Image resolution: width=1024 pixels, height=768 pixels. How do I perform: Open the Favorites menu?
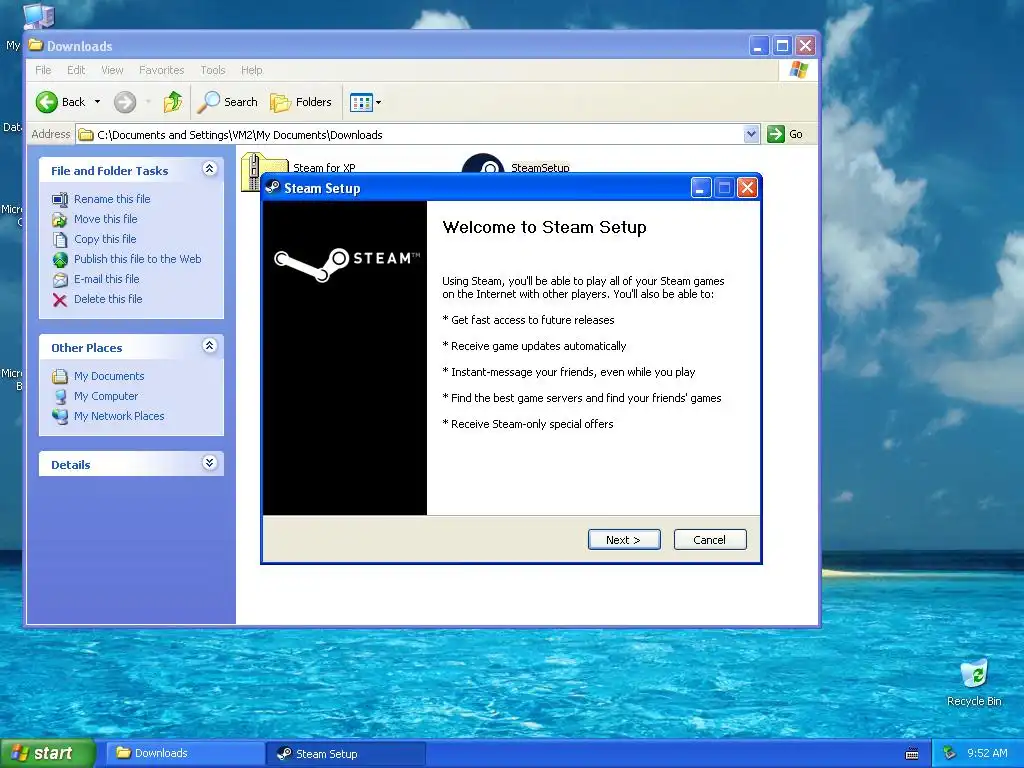pyautogui.click(x=161, y=70)
